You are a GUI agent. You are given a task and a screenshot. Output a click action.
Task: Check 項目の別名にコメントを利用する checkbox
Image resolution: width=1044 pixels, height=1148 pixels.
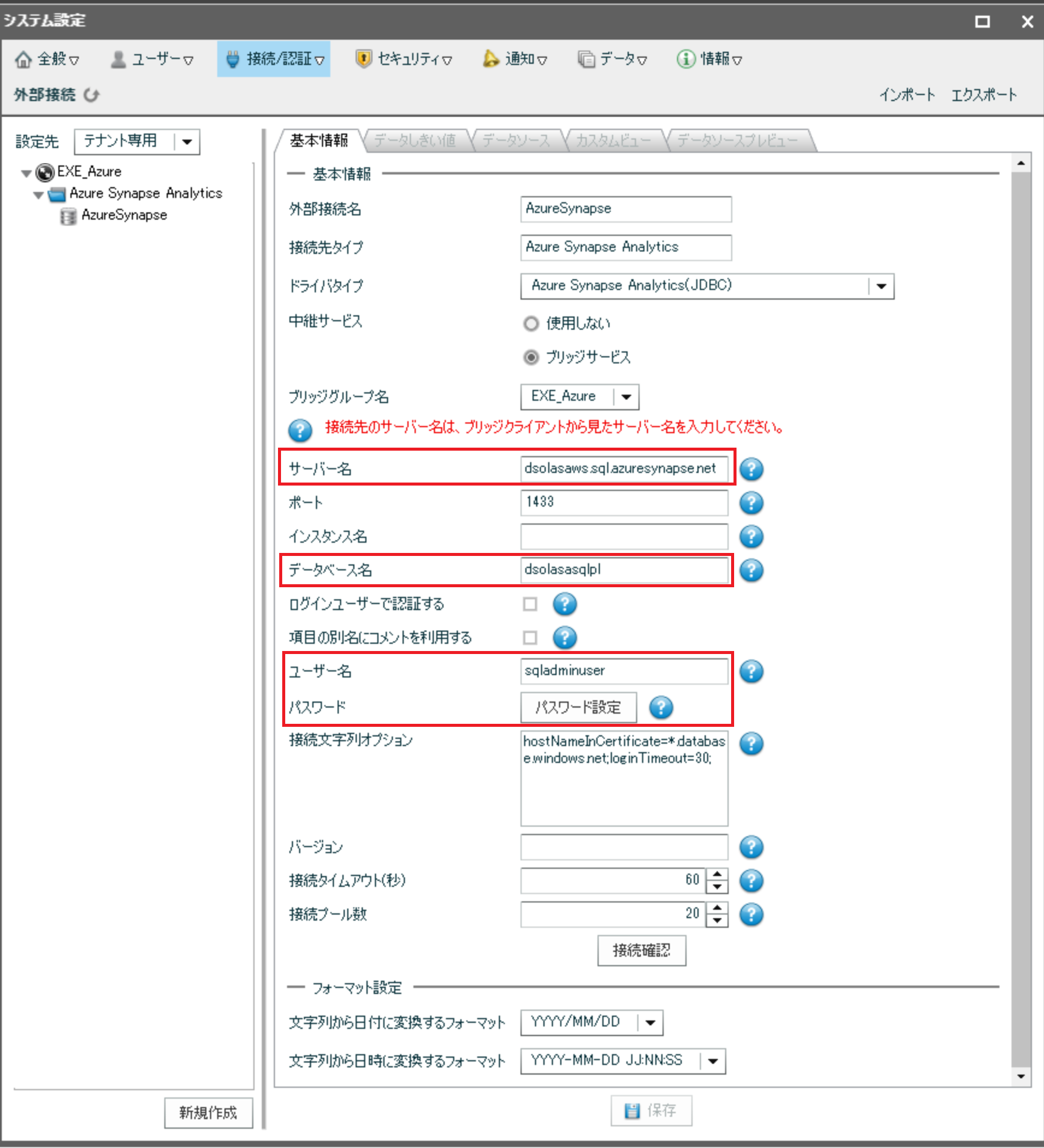(530, 638)
